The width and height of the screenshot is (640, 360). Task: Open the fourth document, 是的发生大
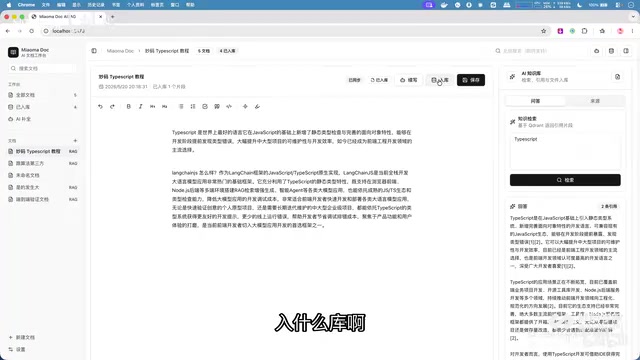tap(42, 187)
